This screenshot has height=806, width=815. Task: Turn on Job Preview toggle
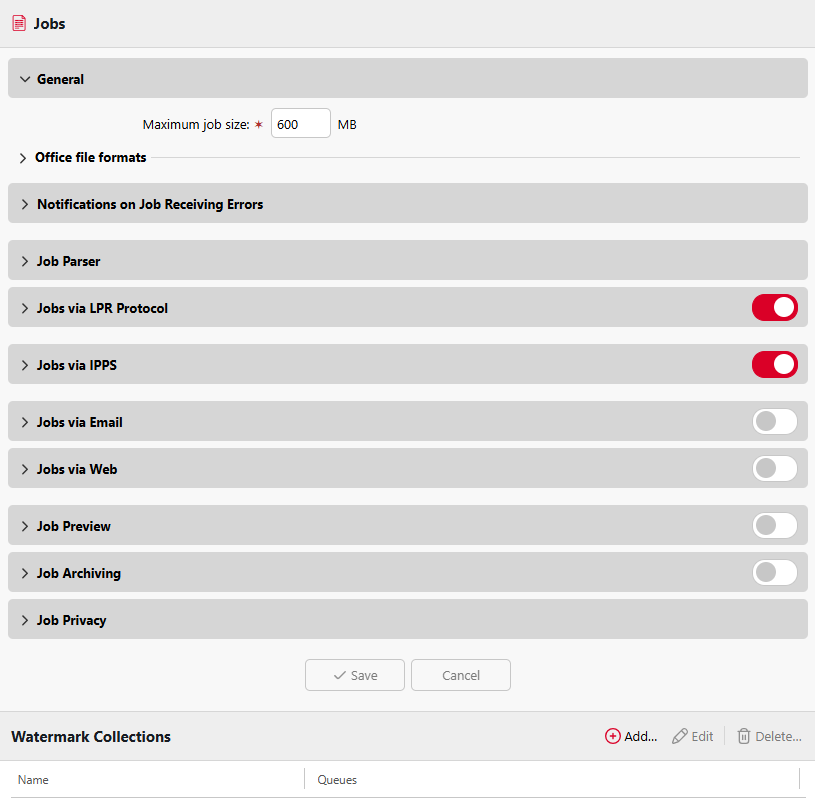[774, 525]
